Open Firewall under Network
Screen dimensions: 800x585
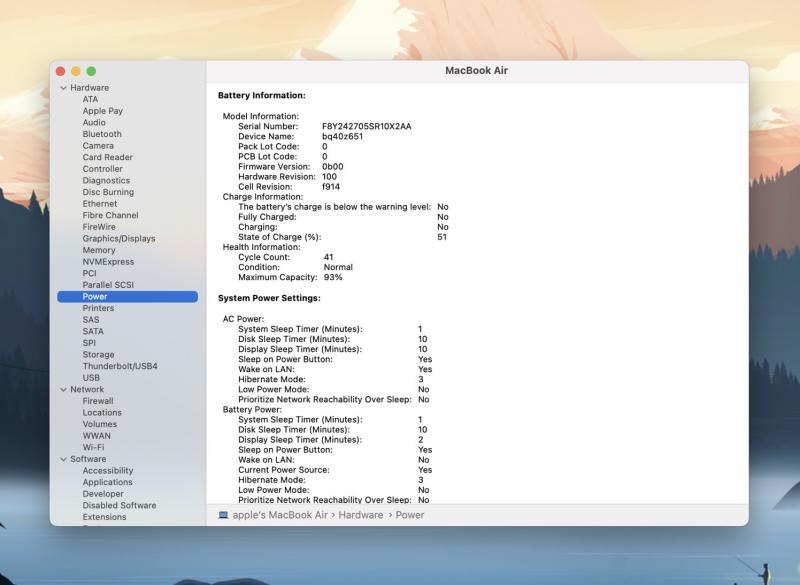point(98,401)
